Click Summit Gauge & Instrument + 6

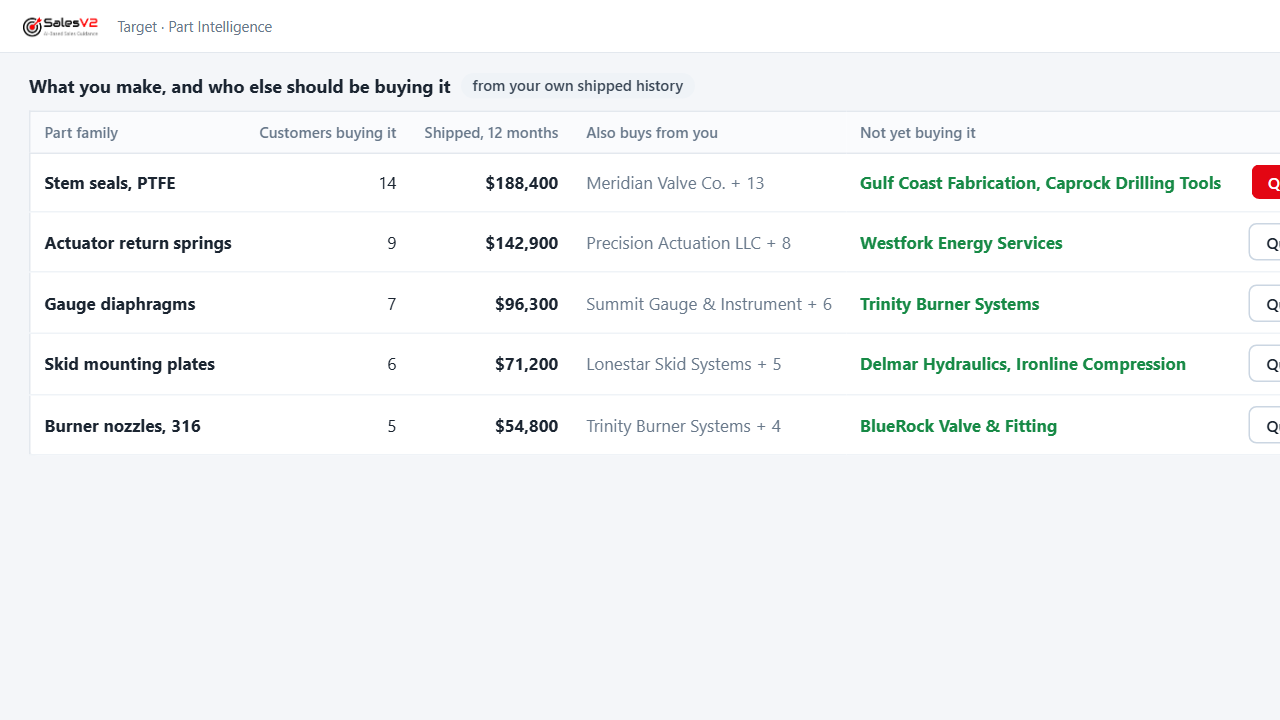709,304
